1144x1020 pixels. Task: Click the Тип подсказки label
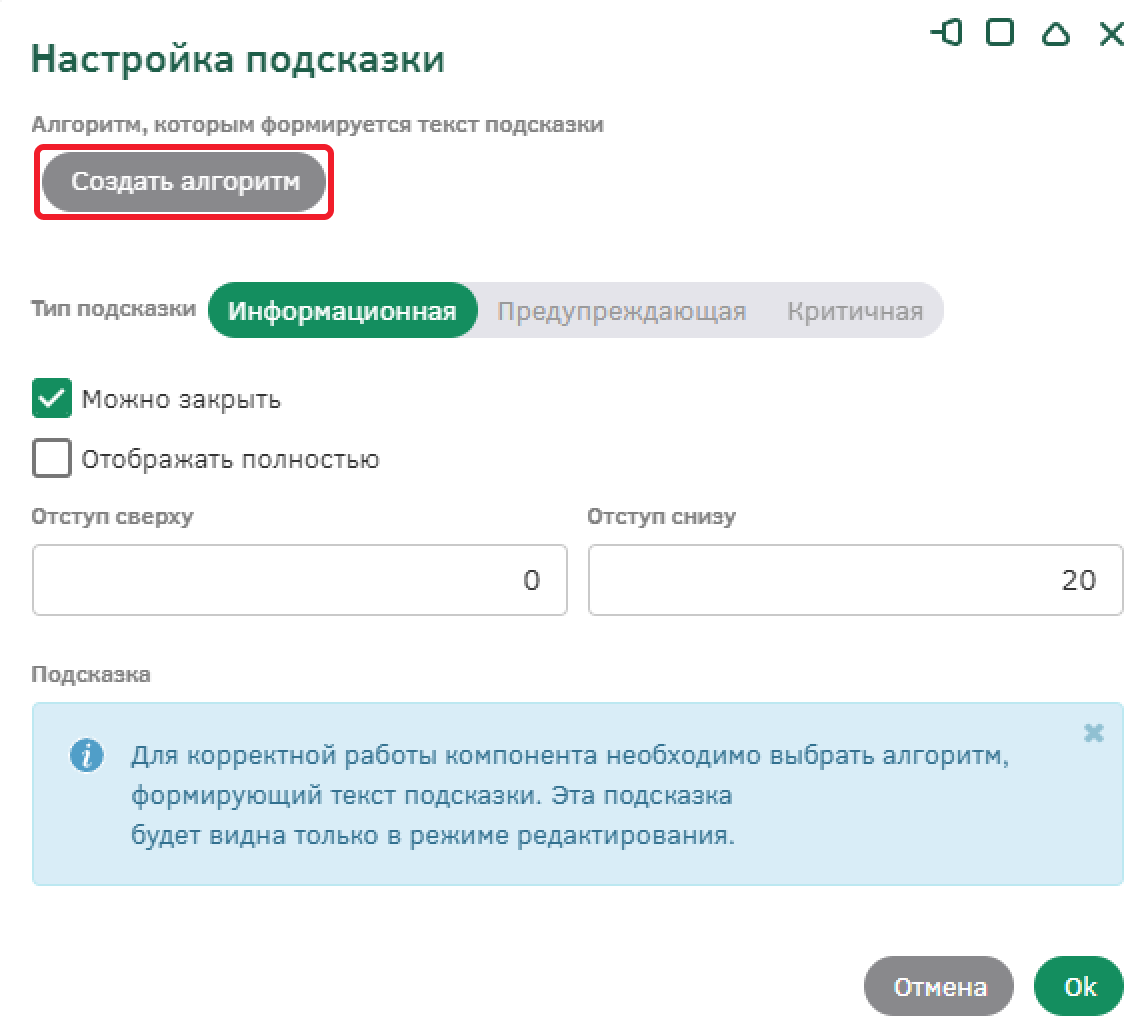click(x=113, y=309)
